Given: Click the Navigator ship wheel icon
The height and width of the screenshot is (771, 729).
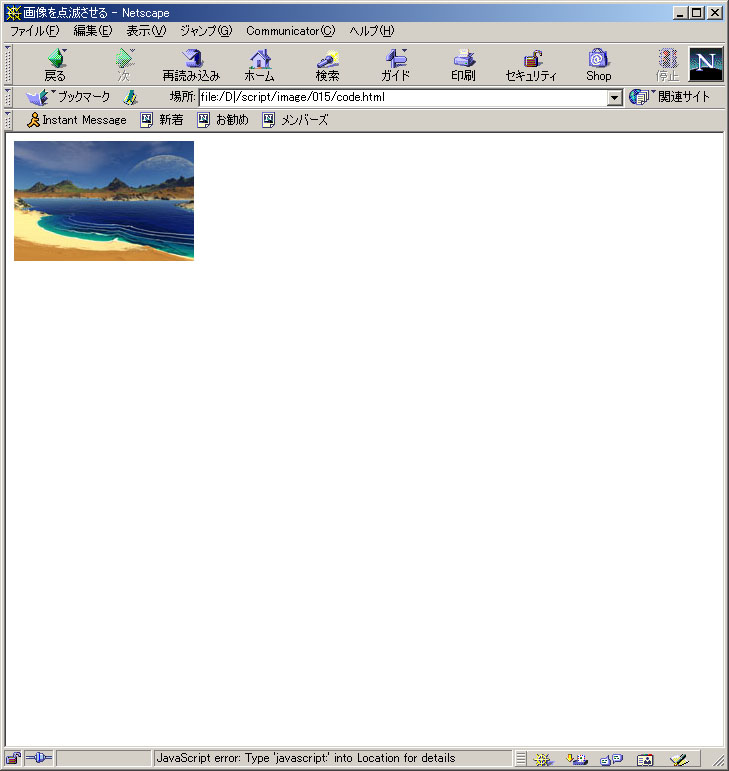Looking at the screenshot, I should [543, 759].
